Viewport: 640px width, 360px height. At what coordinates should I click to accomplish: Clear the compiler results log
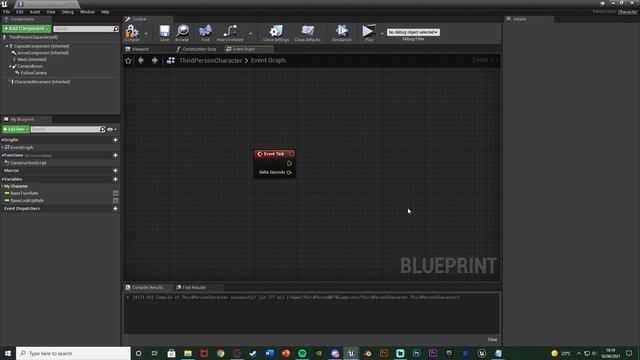click(x=493, y=340)
